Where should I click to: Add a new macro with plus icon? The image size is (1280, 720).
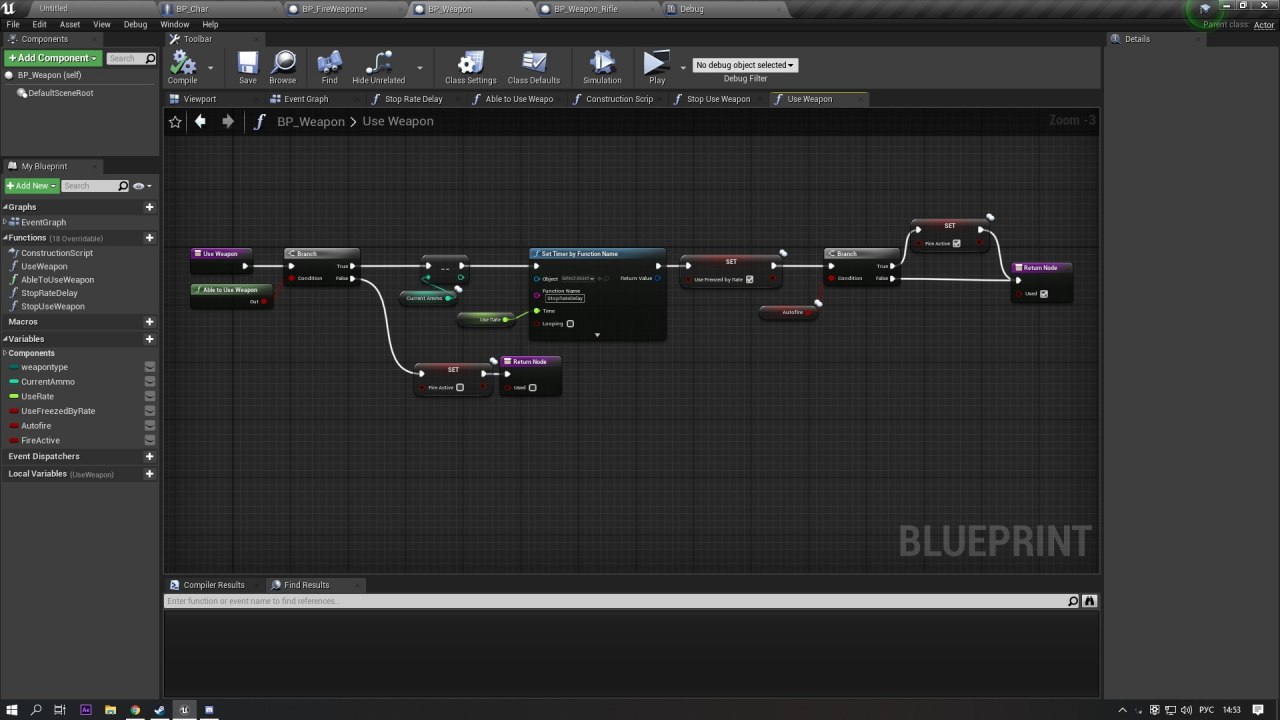click(x=149, y=322)
